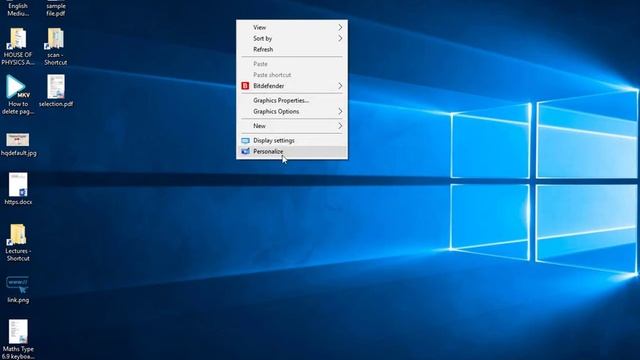Select the Lectures - Shortcut folder icon
Screen dimensions: 640x360
[18, 235]
